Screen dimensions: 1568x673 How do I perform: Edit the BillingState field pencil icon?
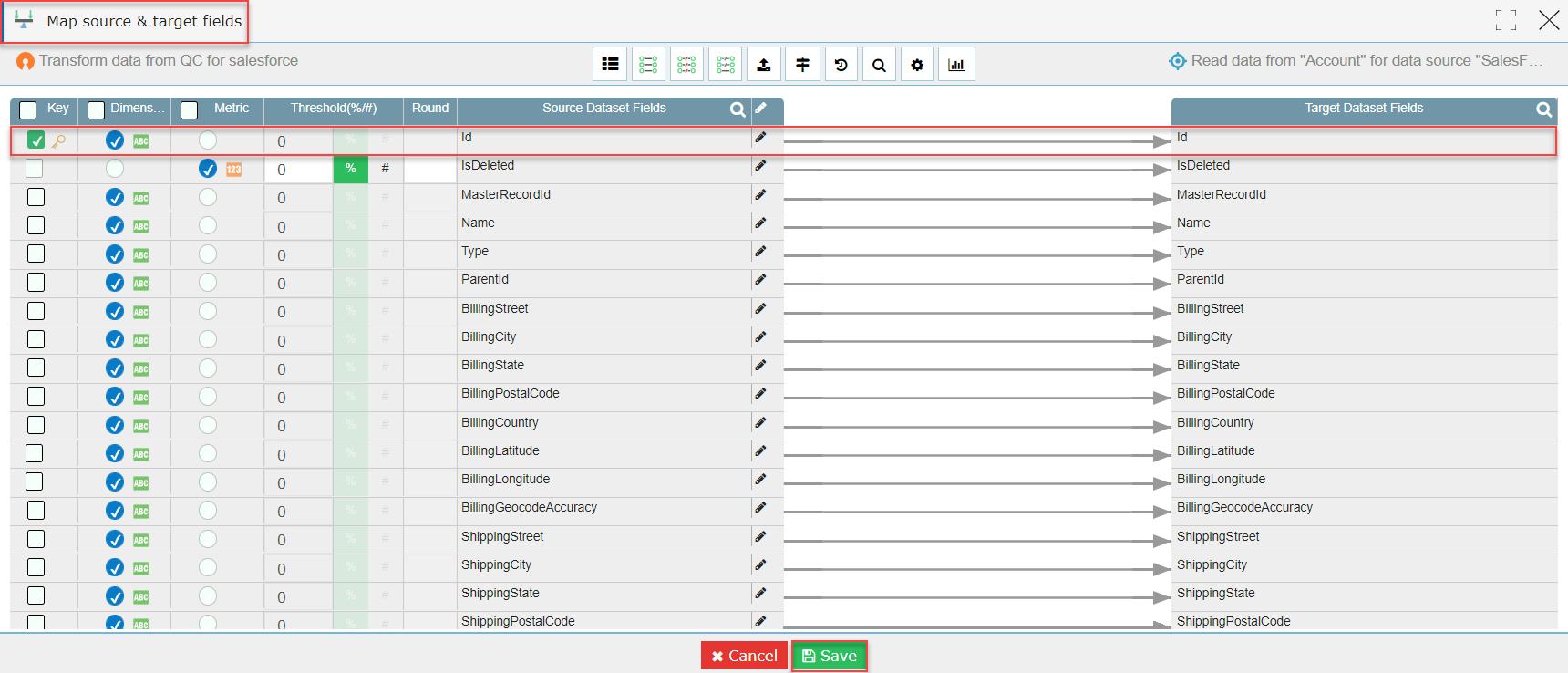[760, 365]
